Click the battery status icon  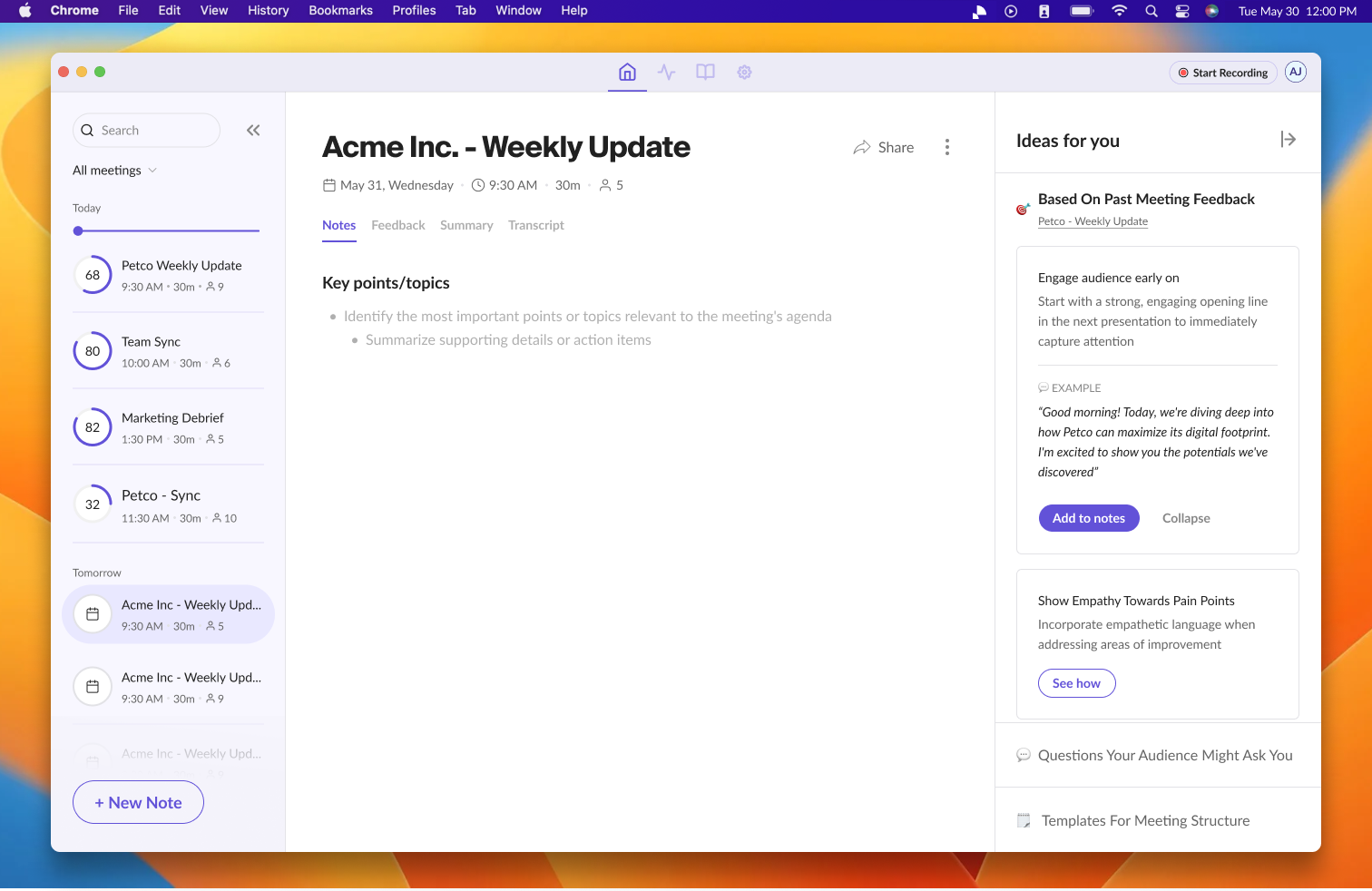(x=1083, y=11)
